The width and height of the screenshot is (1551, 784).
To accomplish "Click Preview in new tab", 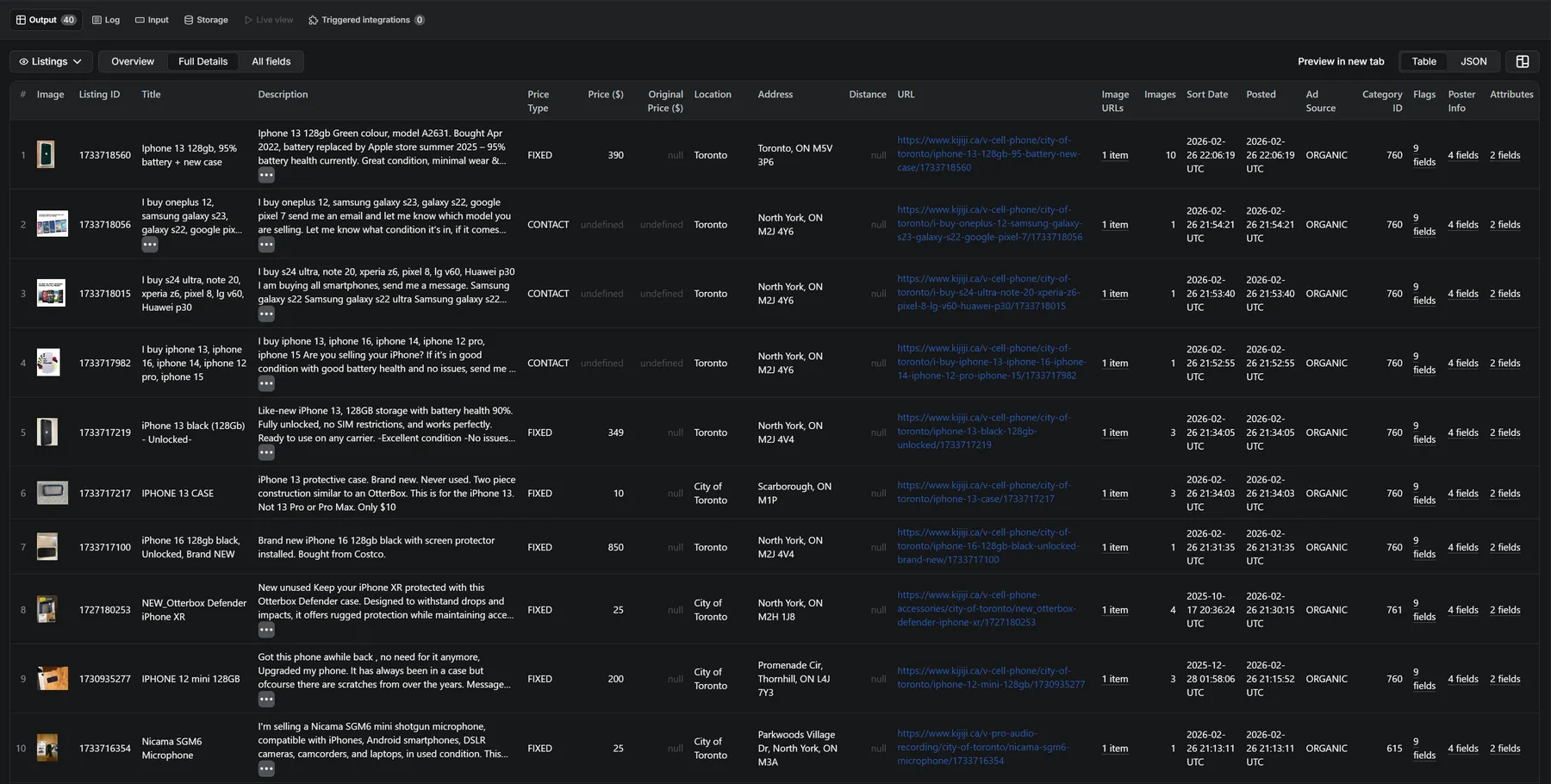I will [1340, 61].
